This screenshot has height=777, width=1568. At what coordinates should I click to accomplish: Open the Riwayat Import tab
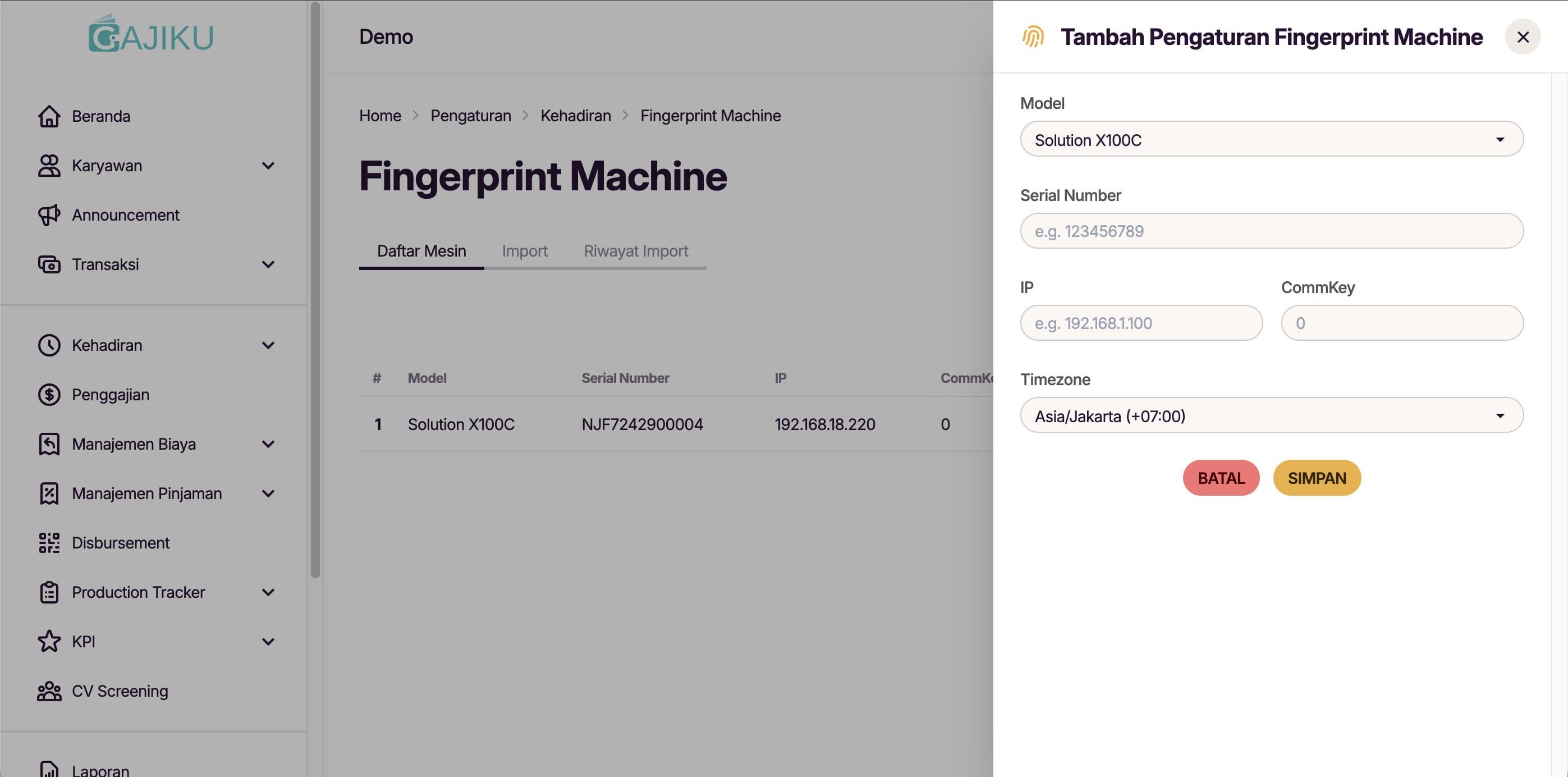click(635, 250)
